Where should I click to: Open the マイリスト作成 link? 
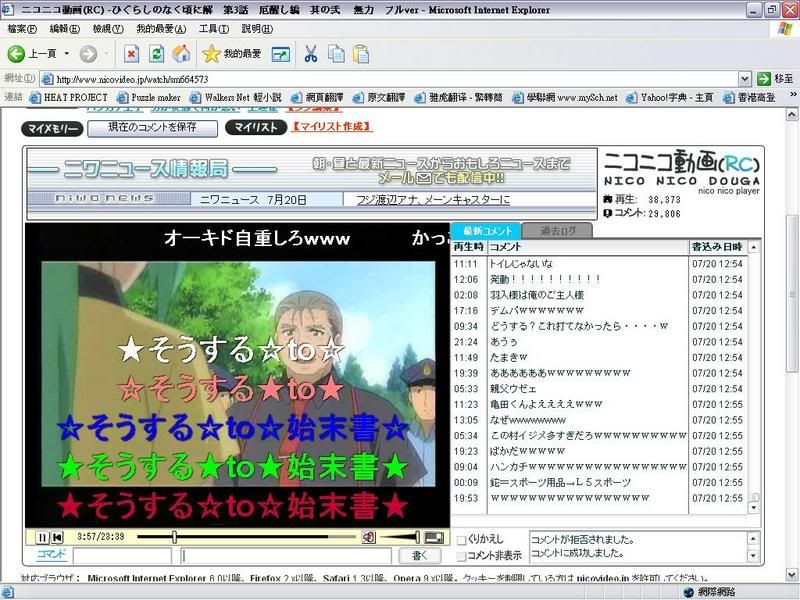pos(332,127)
